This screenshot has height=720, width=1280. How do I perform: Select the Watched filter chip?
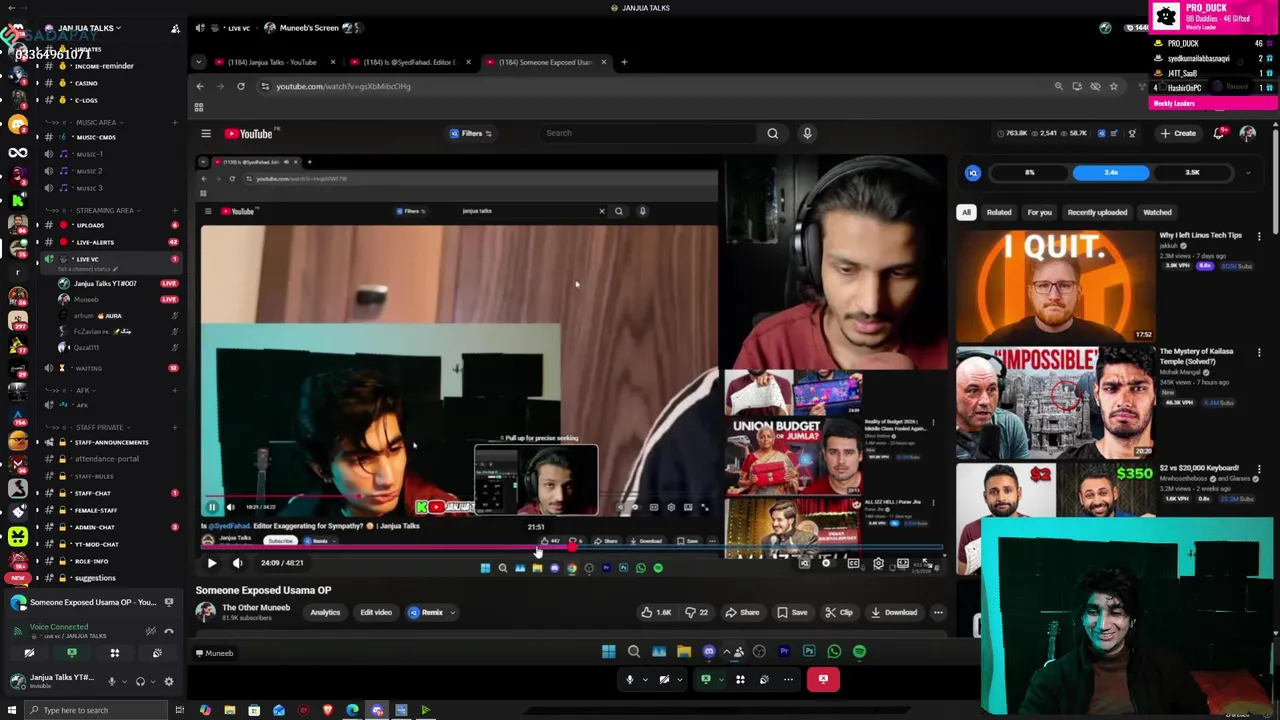[1157, 212]
